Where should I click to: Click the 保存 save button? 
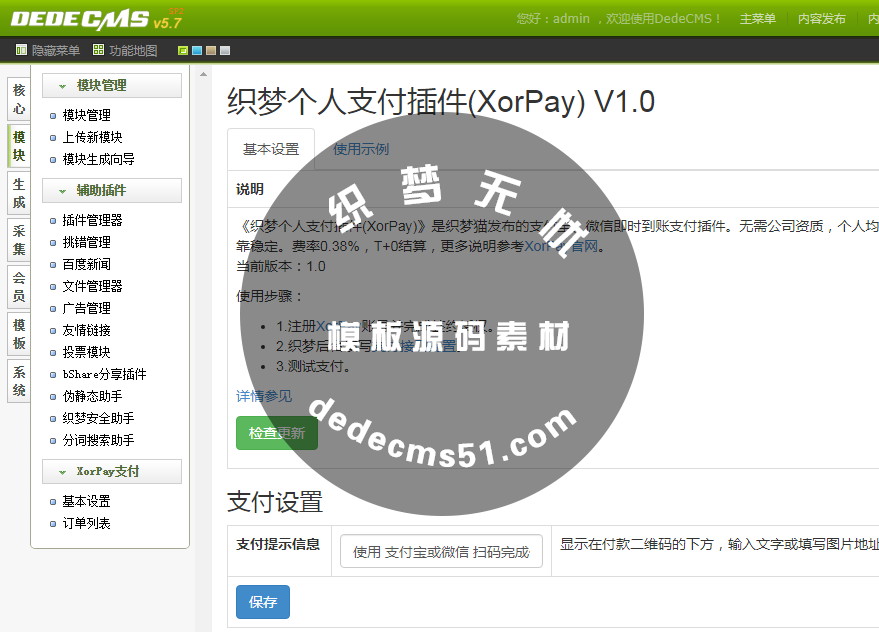(x=262, y=602)
